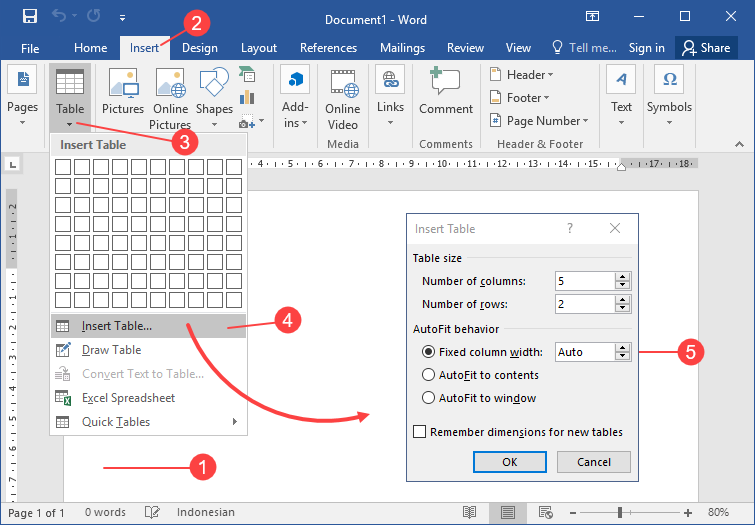
Task: Click the Number of columns field
Action: point(585,281)
